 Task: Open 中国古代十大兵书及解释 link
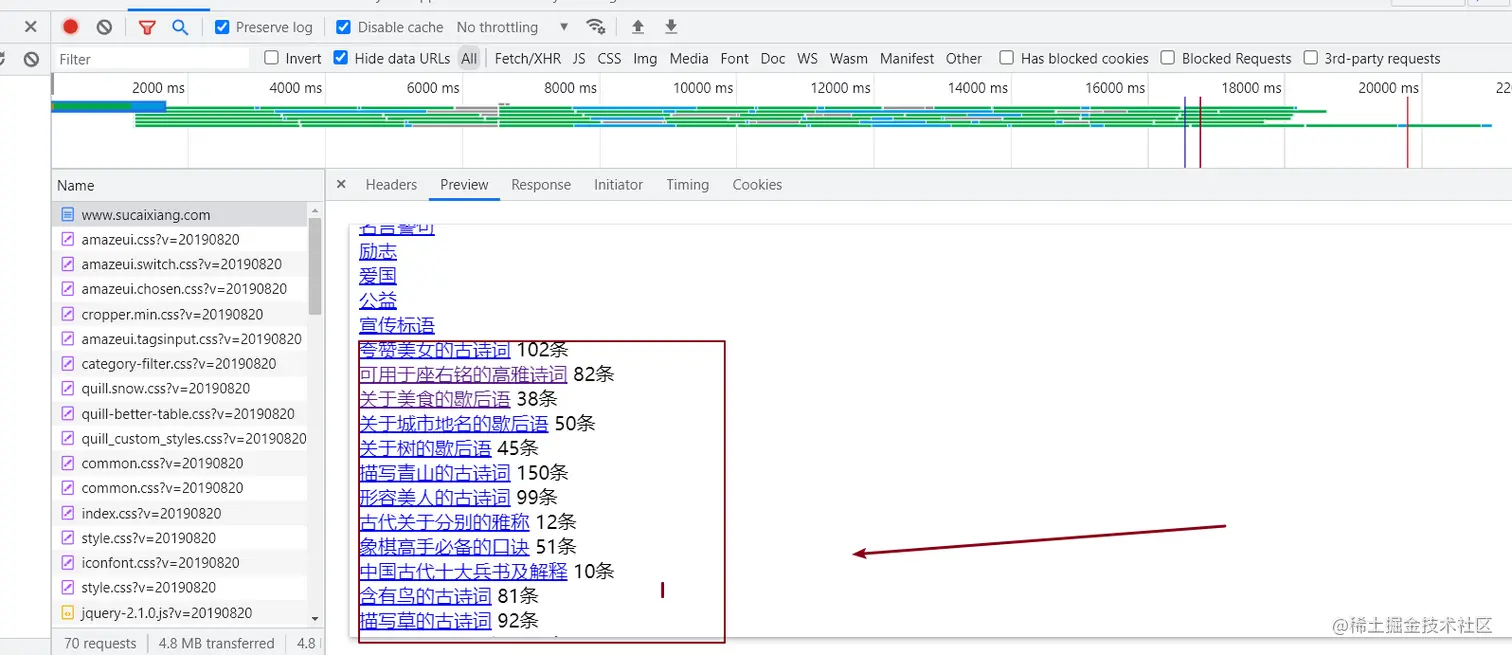(463, 571)
